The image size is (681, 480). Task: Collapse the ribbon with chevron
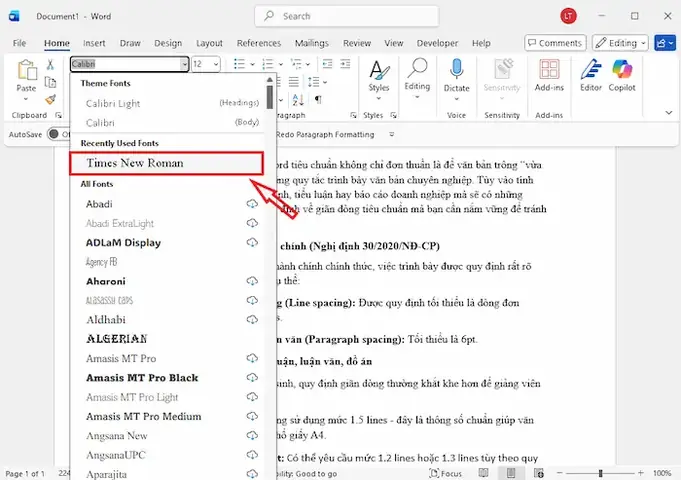tap(668, 113)
